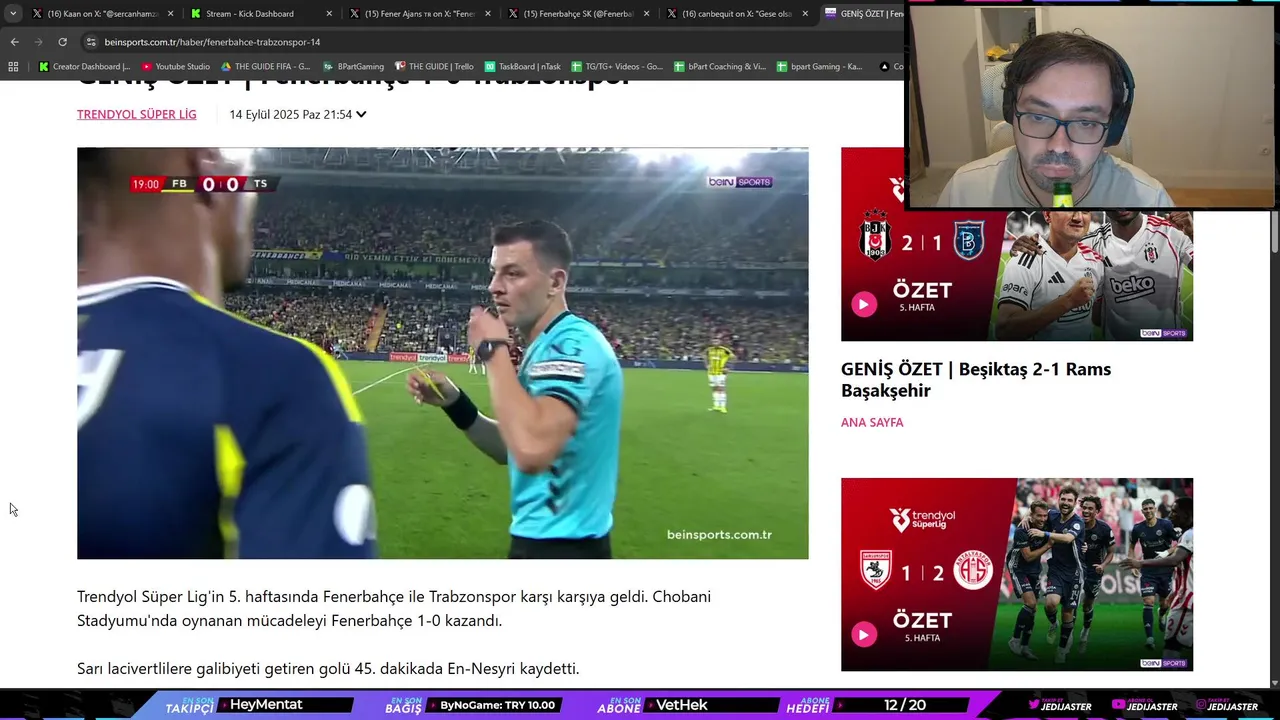This screenshot has height=720, width=1280.
Task: Close the 'Kaan on X' tab
Action: click(170, 14)
